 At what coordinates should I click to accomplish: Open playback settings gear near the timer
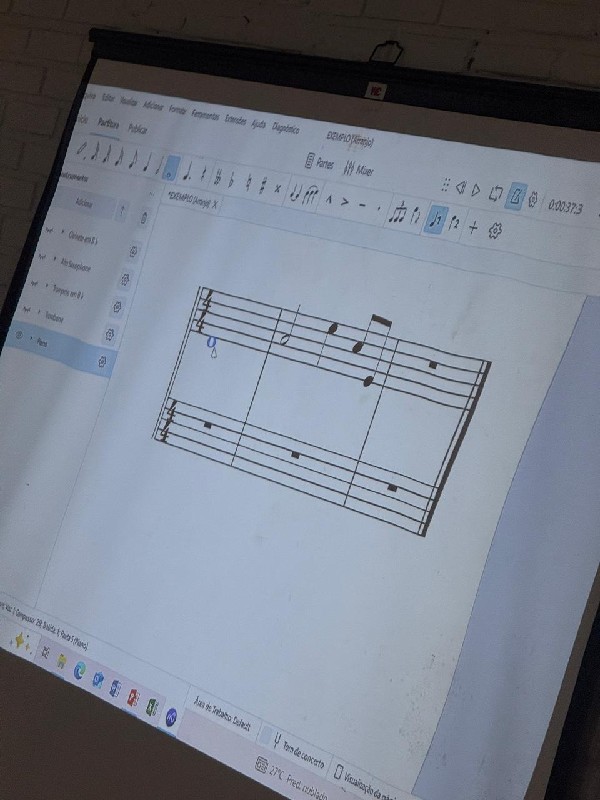coord(533,200)
